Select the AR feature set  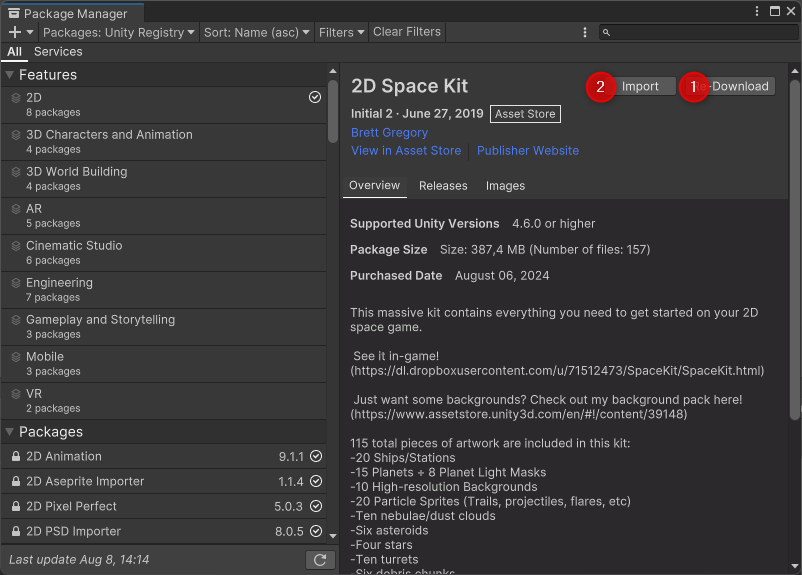tap(164, 216)
